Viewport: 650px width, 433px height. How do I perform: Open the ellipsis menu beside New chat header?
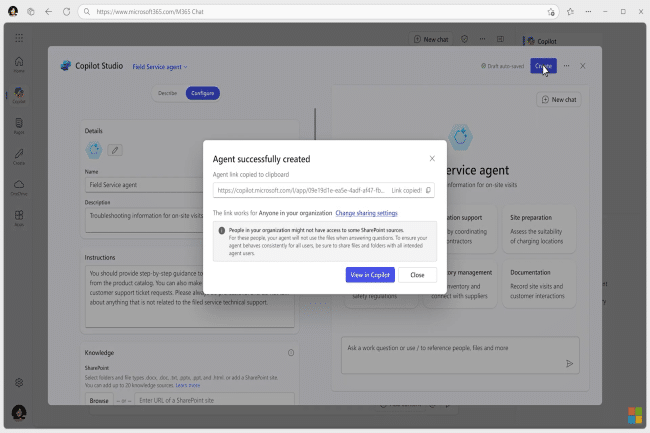click(x=482, y=39)
